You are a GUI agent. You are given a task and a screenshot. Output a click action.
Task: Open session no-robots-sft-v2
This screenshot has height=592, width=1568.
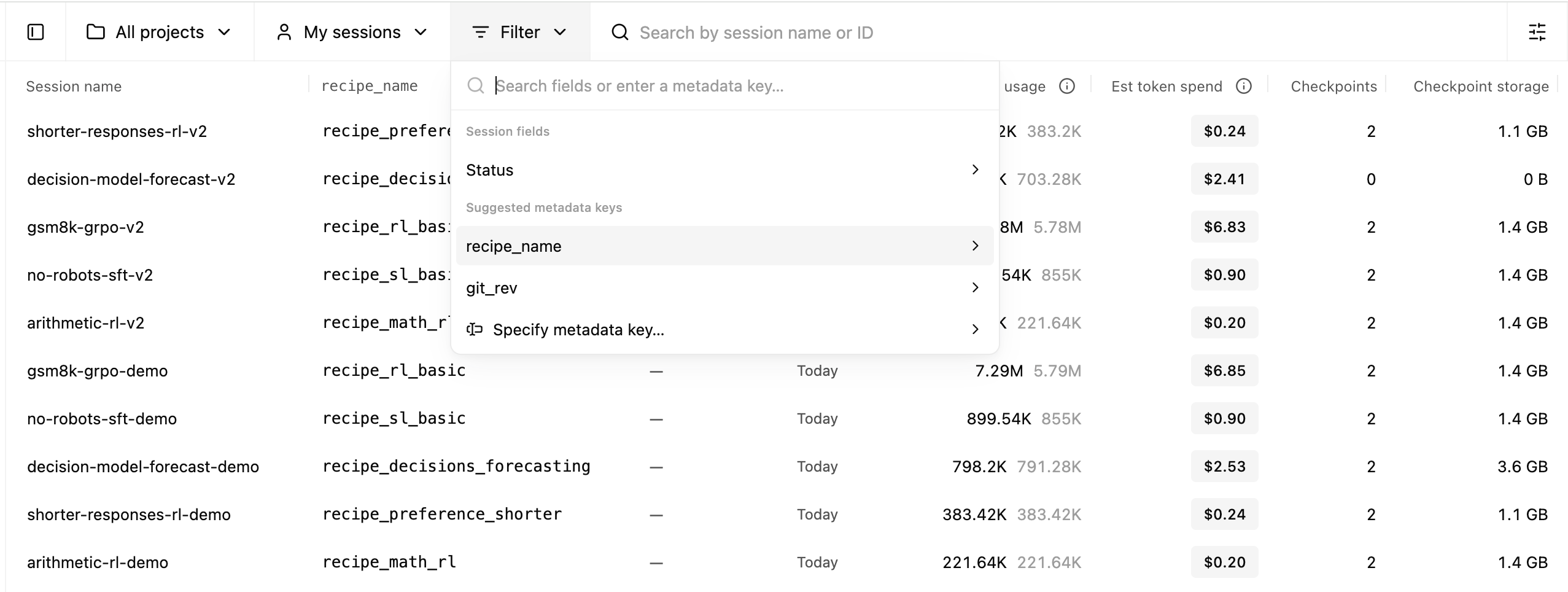click(90, 275)
